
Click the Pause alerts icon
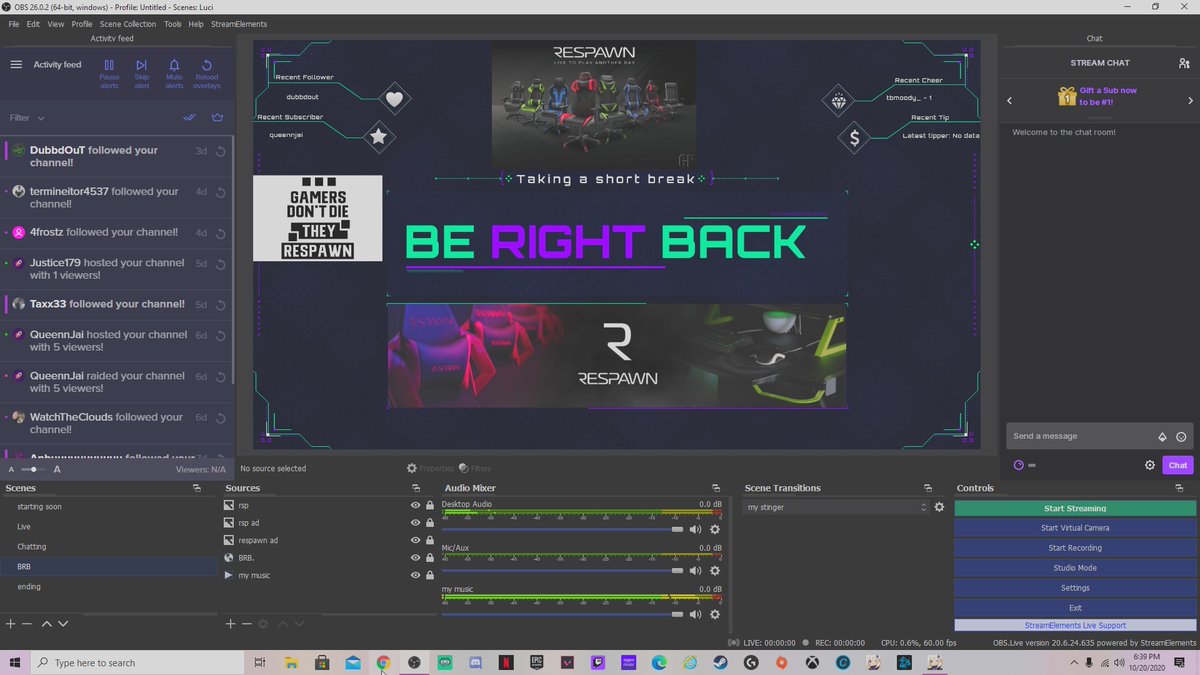click(x=109, y=65)
